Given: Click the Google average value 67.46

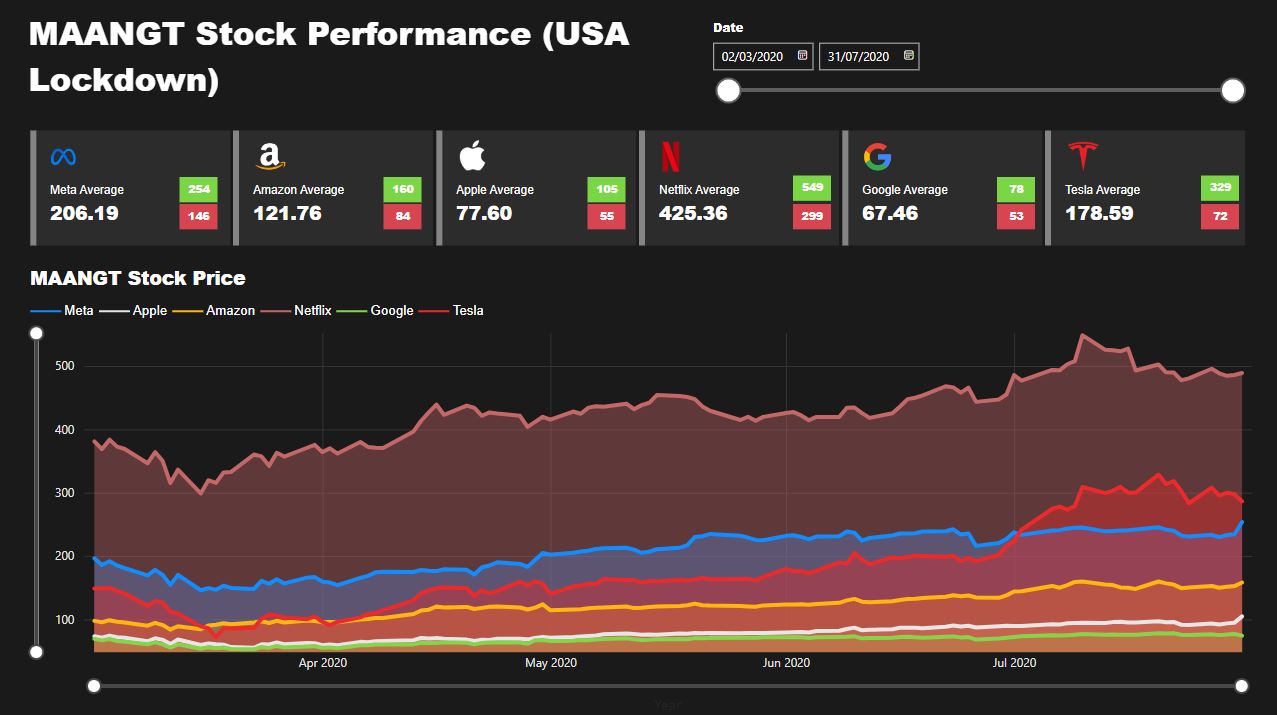Looking at the screenshot, I should pyautogui.click(x=890, y=213).
